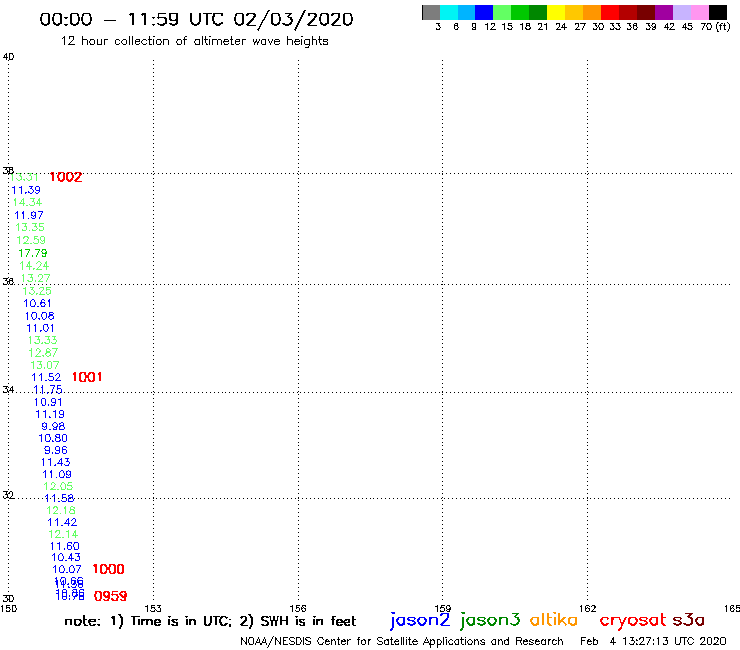The width and height of the screenshot is (740, 650).
Task: Select the red cryosat legend label
Action: point(632,620)
